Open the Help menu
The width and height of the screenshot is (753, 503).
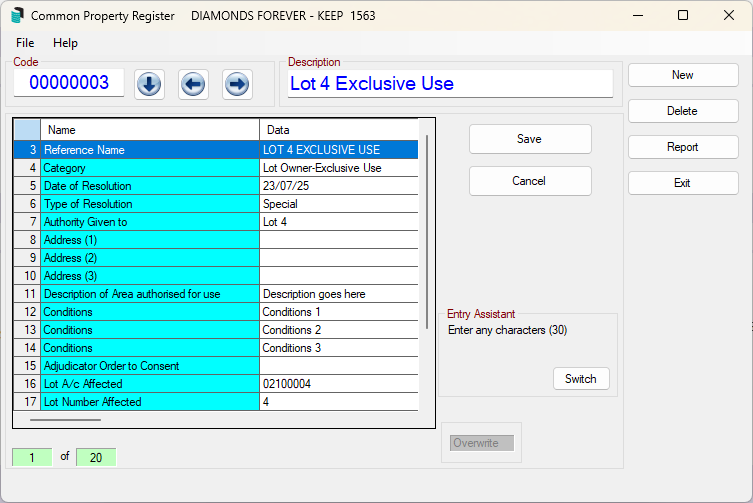65,43
